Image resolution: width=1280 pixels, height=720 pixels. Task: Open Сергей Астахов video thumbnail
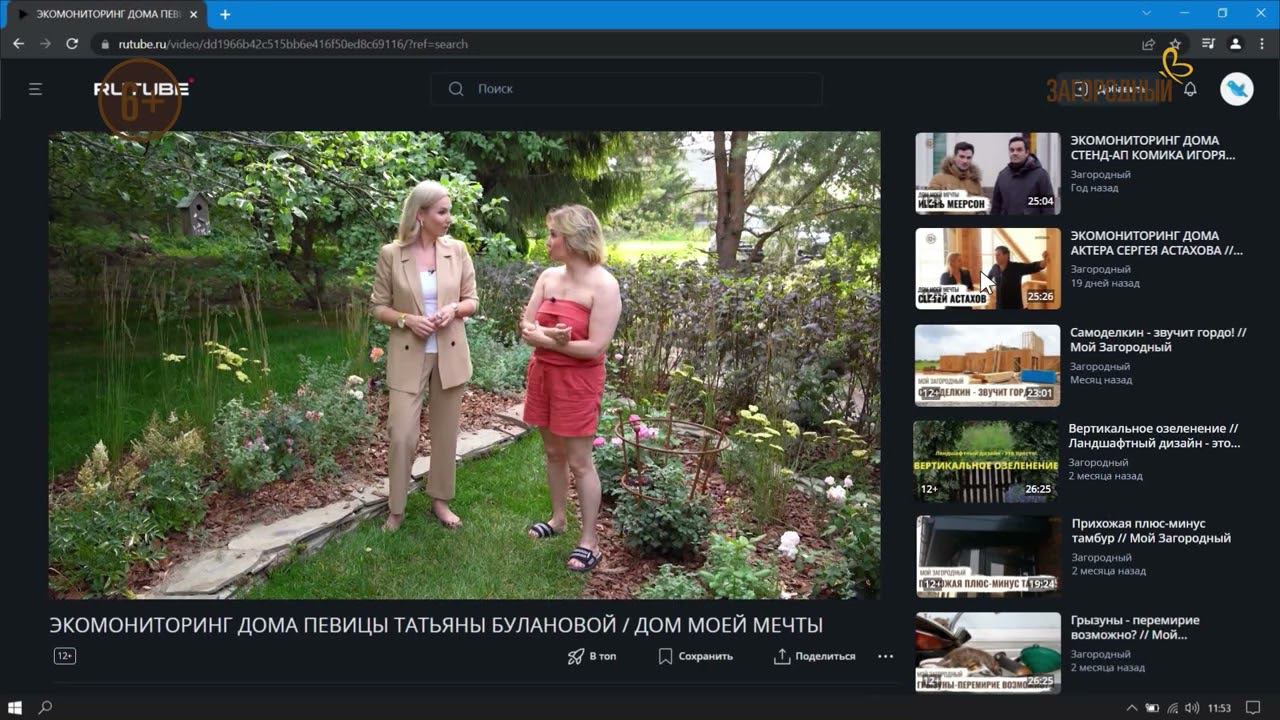(x=988, y=269)
